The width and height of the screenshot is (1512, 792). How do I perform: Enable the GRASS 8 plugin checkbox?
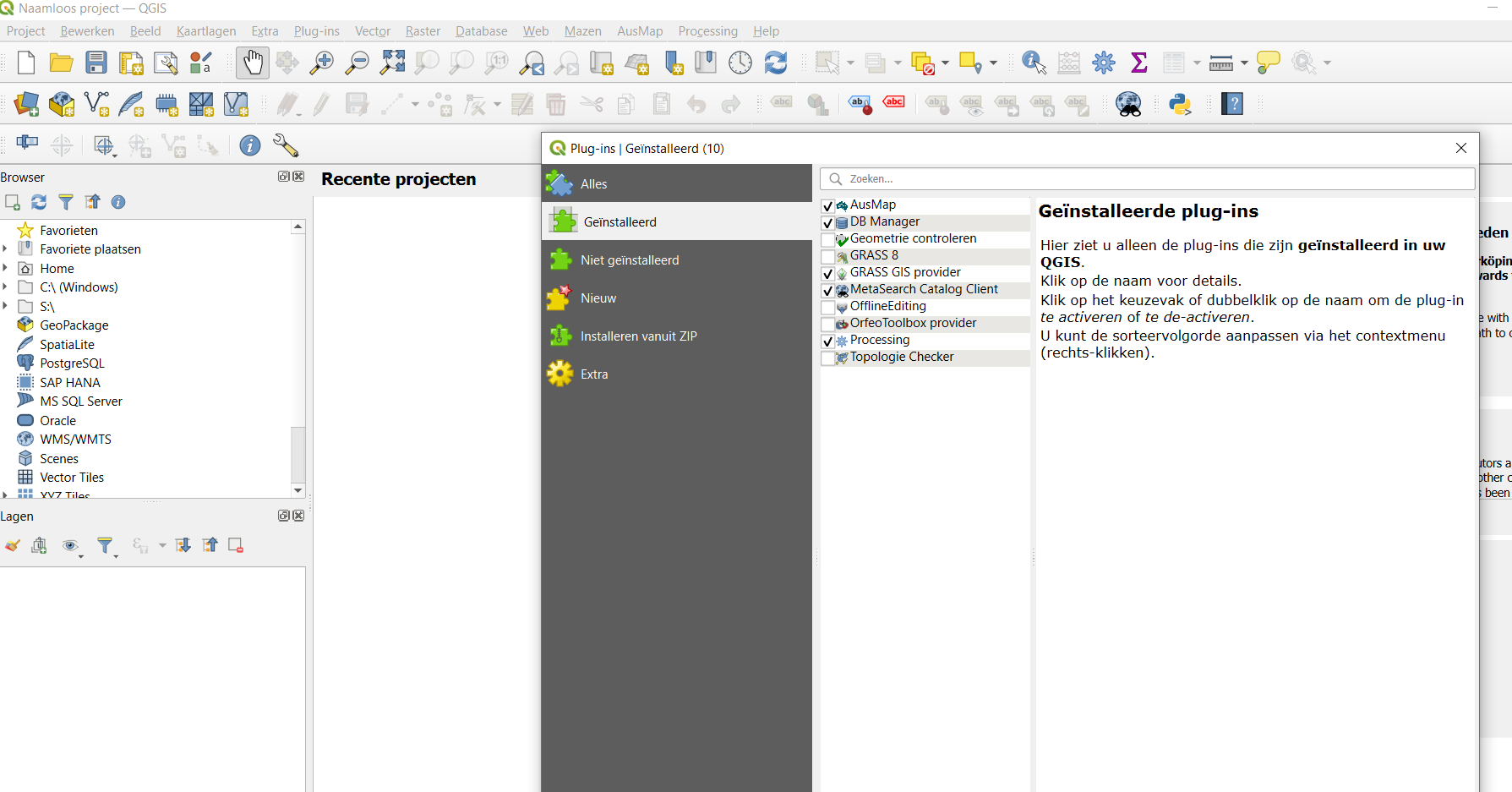tap(828, 256)
